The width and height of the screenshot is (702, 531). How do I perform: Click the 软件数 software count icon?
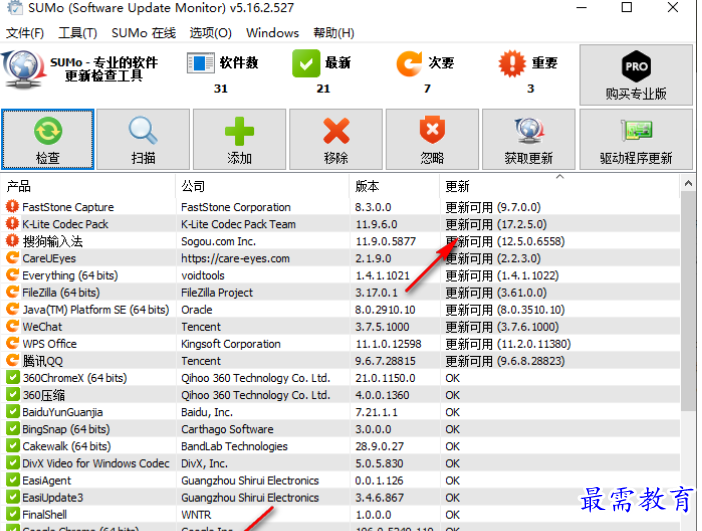pyautogui.click(x=200, y=63)
